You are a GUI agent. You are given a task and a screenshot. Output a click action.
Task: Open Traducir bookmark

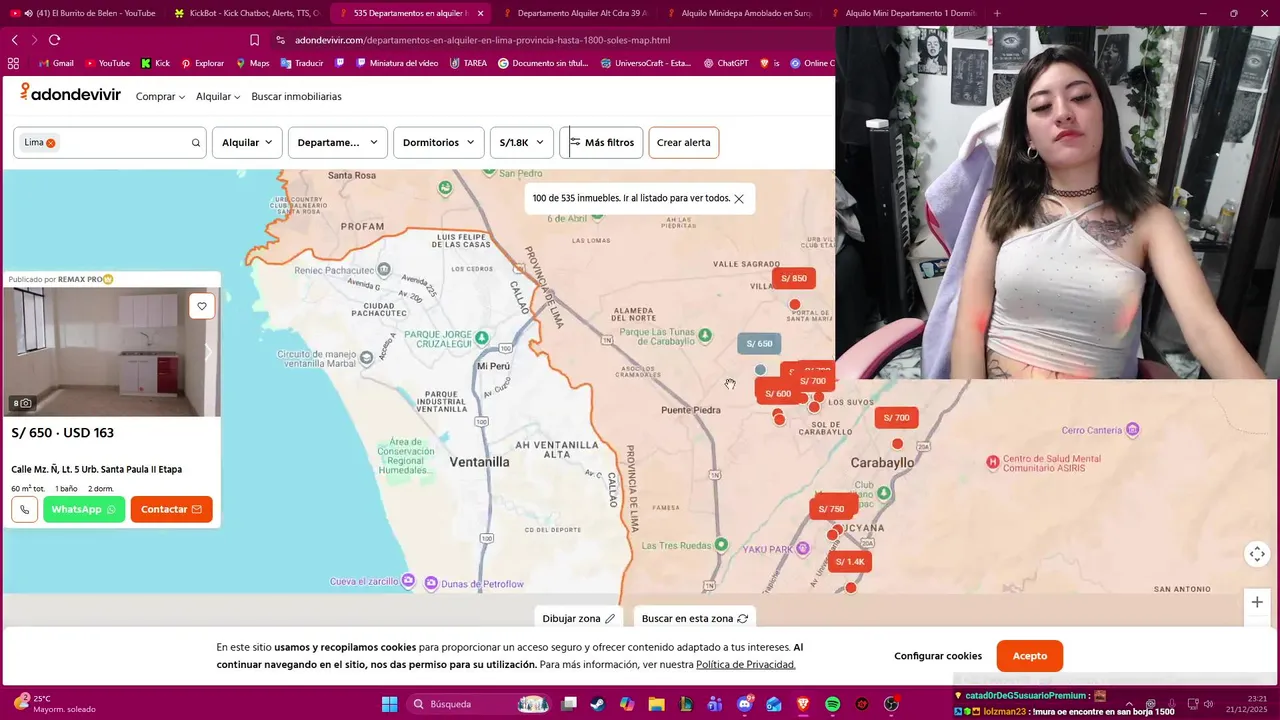pyautogui.click(x=302, y=63)
